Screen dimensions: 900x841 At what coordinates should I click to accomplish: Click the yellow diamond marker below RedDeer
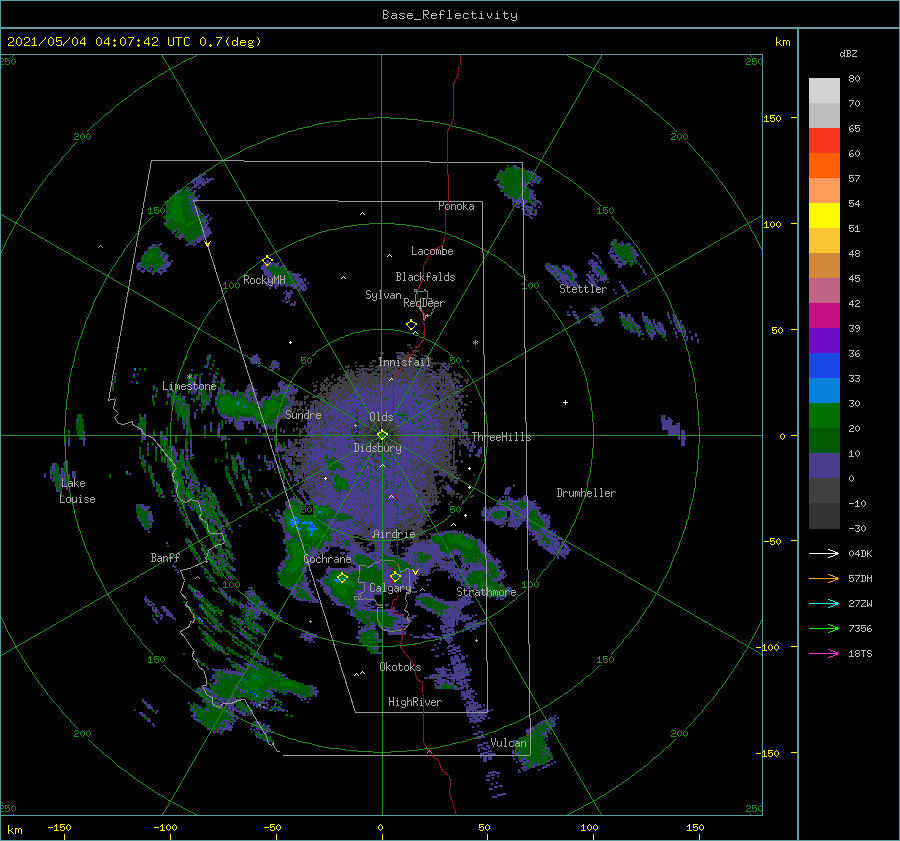(412, 325)
